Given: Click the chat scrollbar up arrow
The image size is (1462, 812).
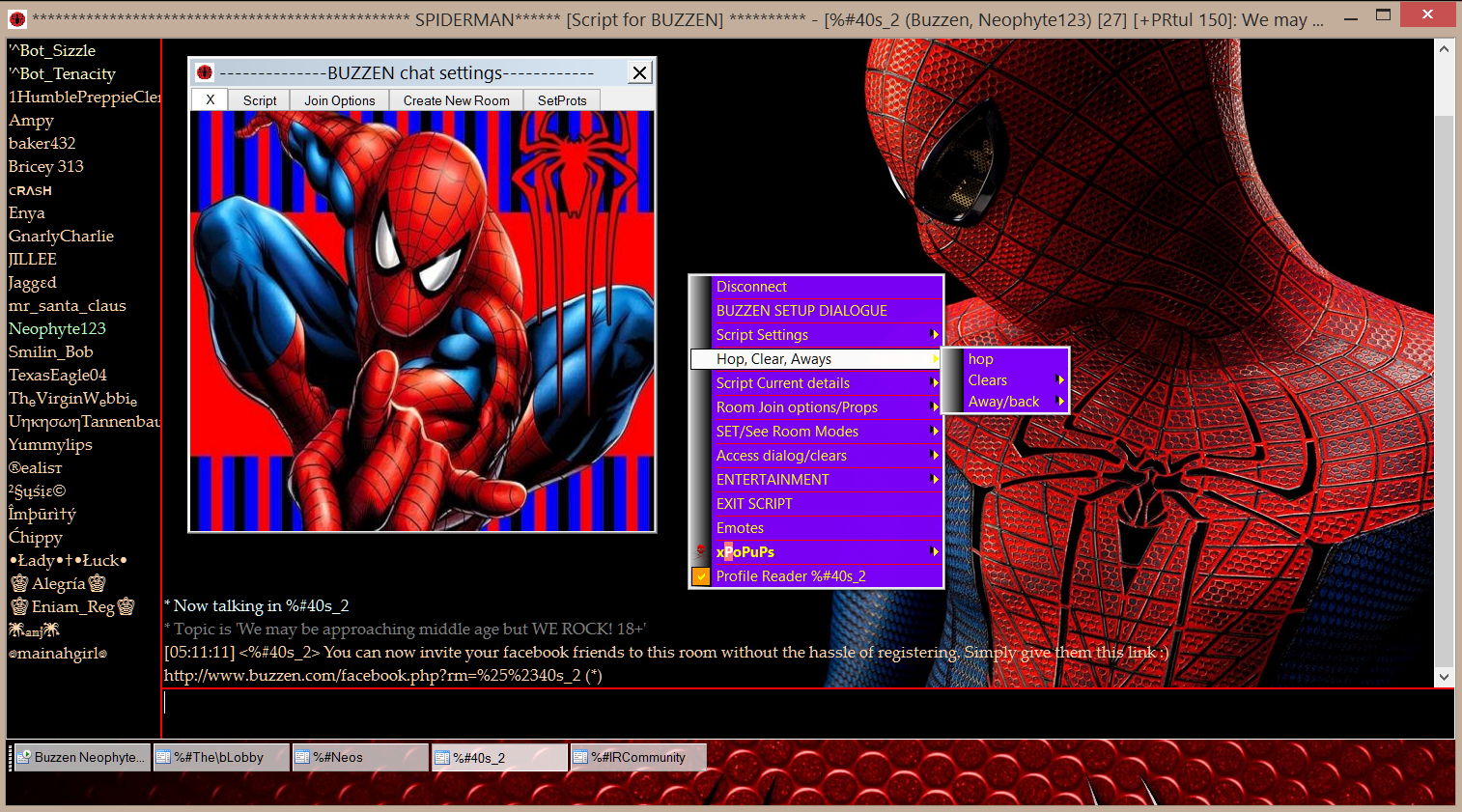Looking at the screenshot, I should pos(1444,48).
